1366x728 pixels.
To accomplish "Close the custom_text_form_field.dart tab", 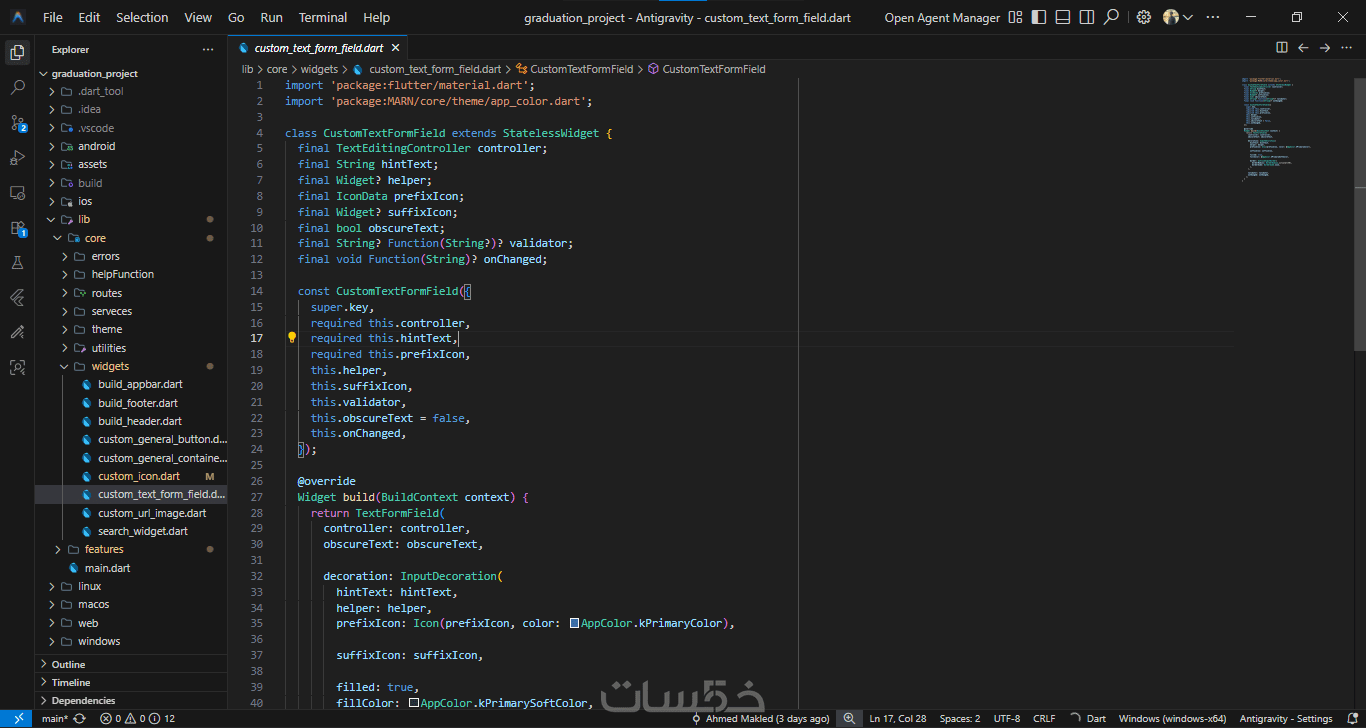I will (x=396, y=47).
